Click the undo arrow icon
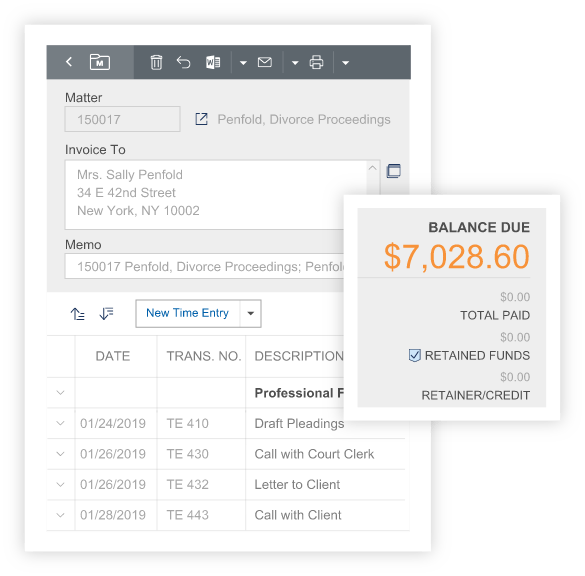 [183, 62]
